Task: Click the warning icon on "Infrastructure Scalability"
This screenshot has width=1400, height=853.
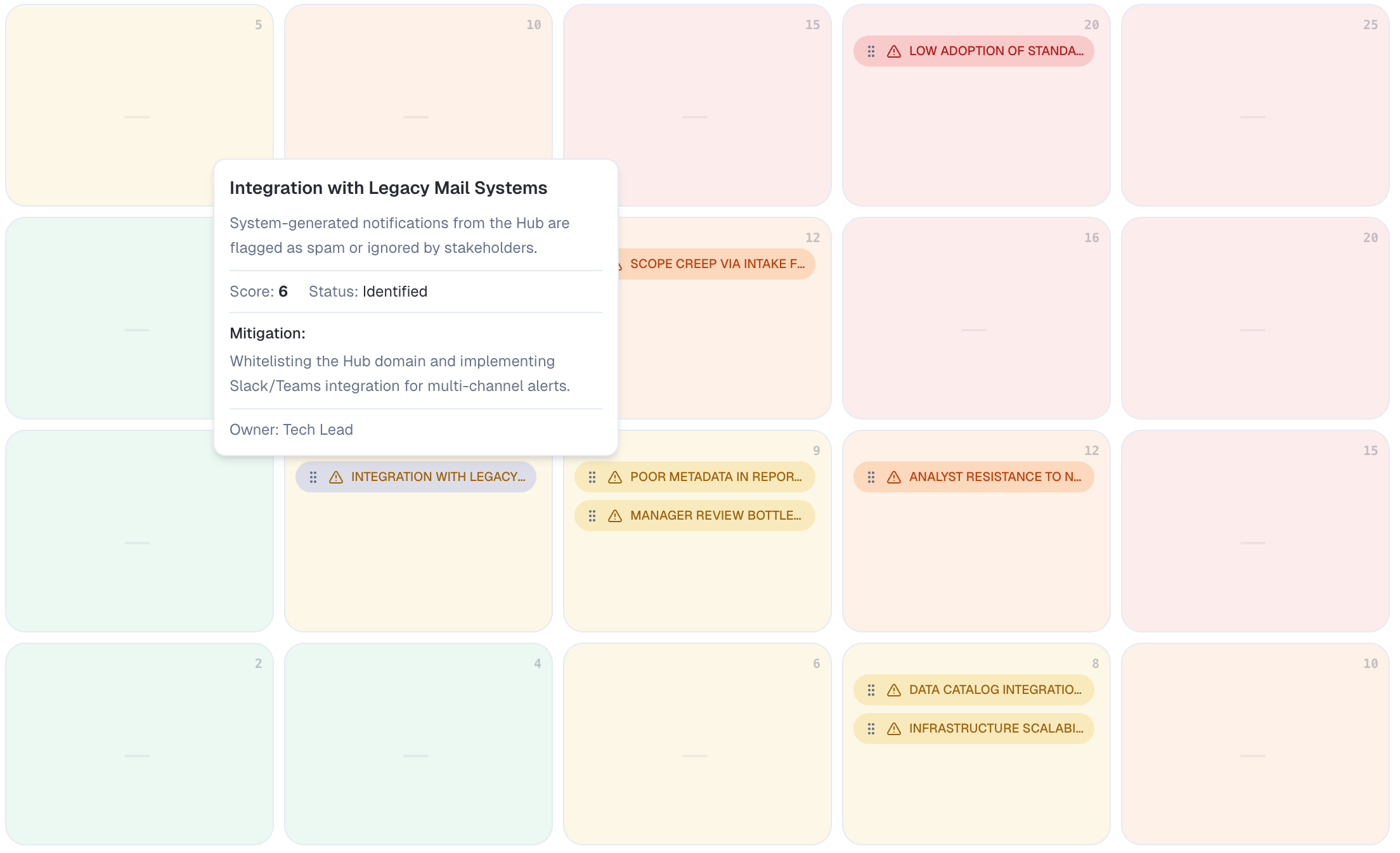Action: (894, 728)
